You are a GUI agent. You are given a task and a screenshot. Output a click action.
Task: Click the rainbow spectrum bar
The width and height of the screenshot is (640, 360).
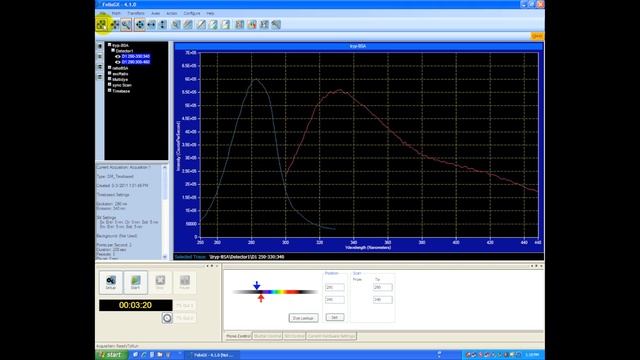point(275,292)
